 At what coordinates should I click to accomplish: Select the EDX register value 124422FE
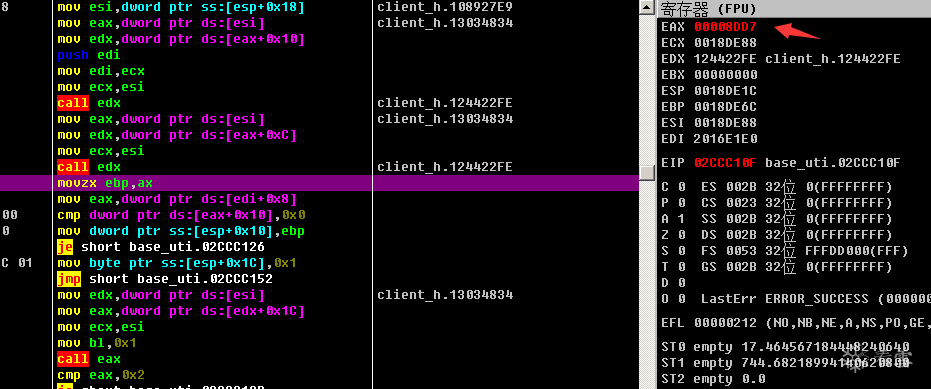pos(726,59)
